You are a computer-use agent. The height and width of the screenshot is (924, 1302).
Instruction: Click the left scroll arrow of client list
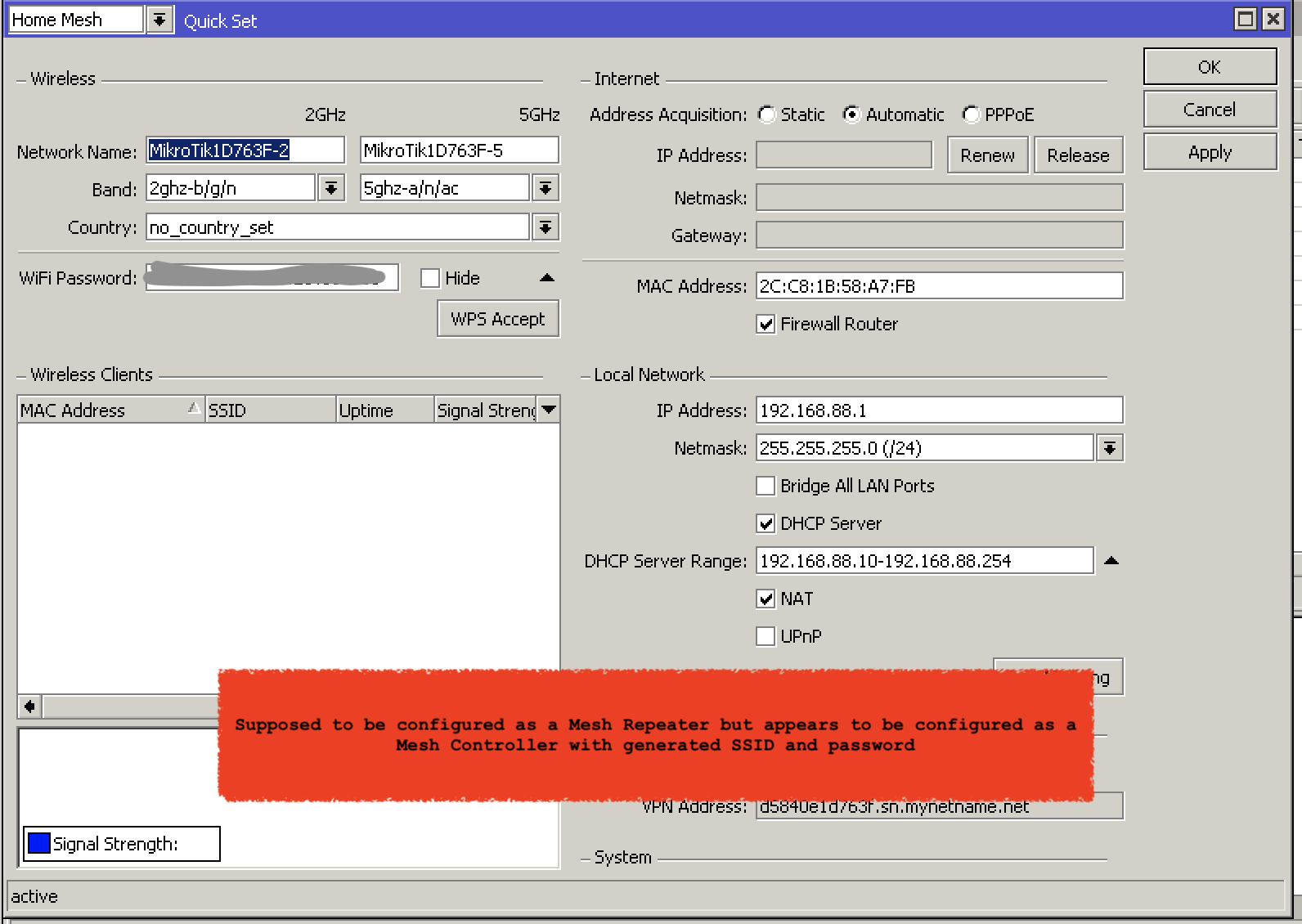[x=30, y=706]
